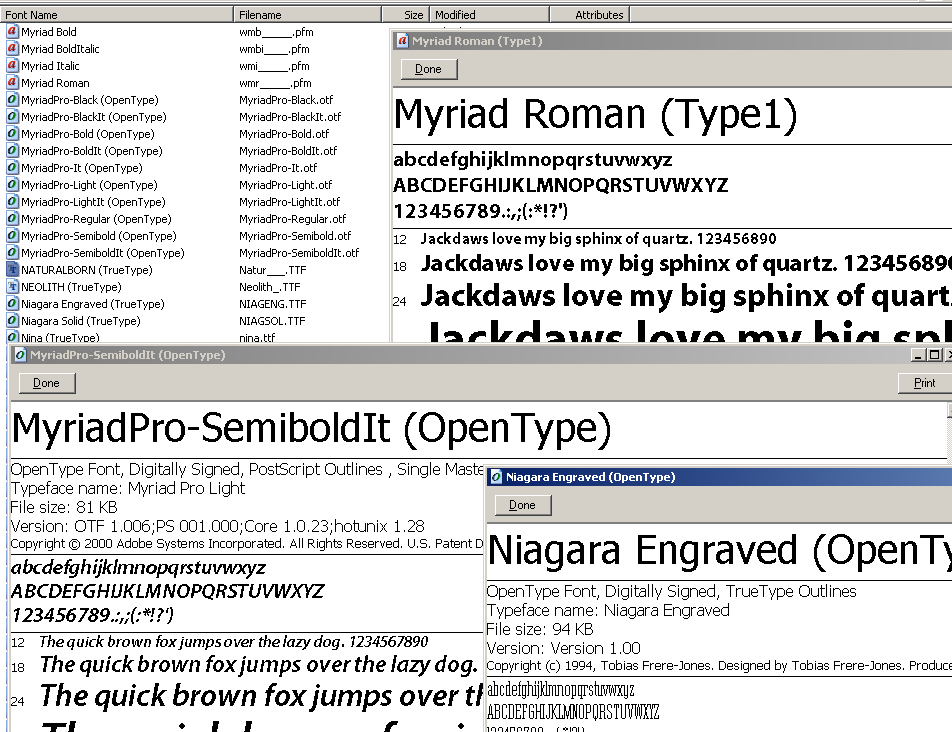The image size is (952, 732).
Task: Select the Myriad Italic font row
Action: tap(50, 66)
